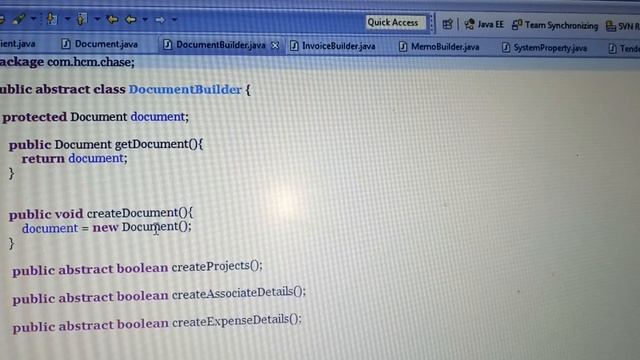Click the Last Edit Location arrow icon
The height and width of the screenshot is (360, 640).
click(x=112, y=19)
